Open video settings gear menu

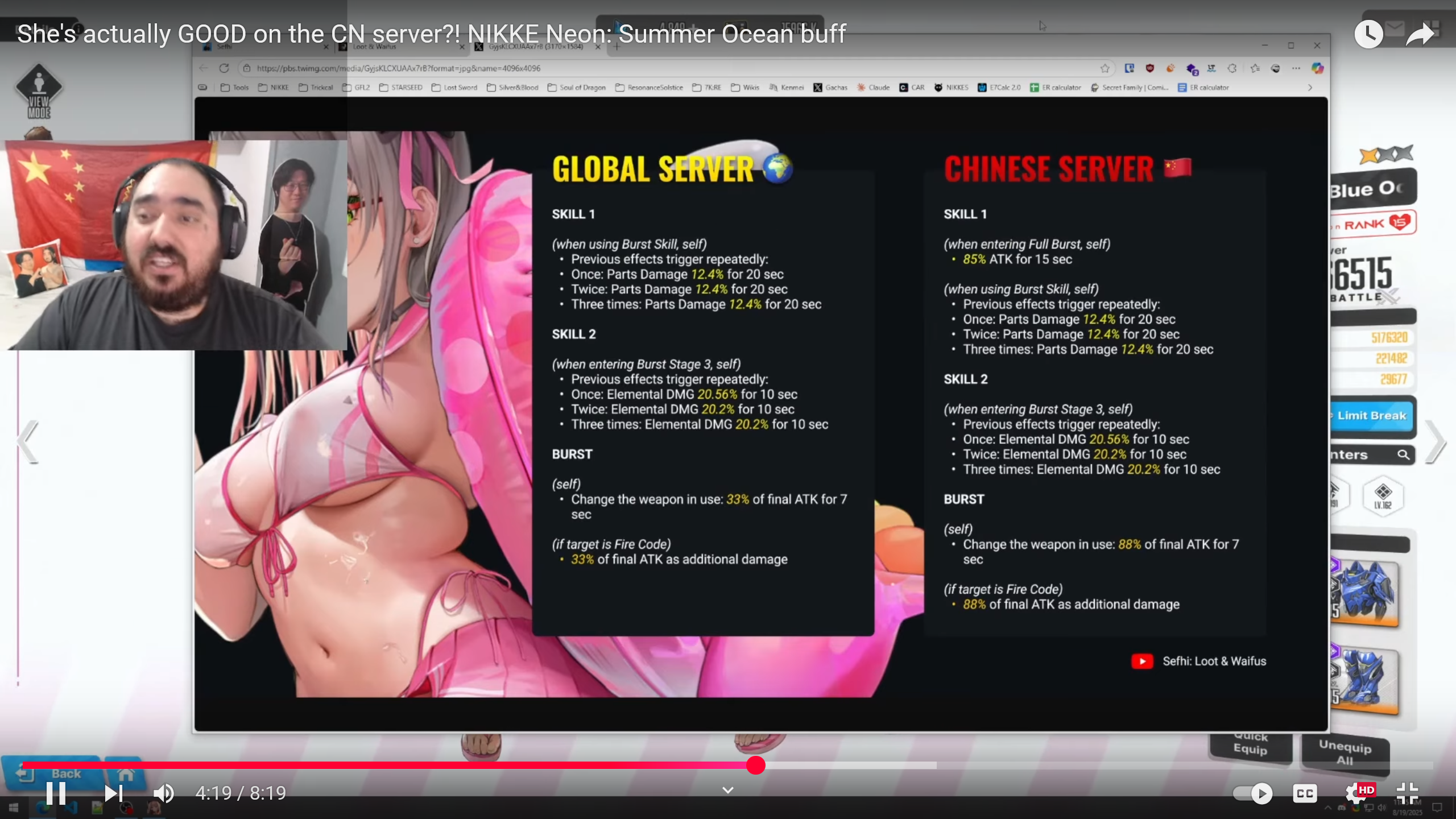coord(1356,793)
